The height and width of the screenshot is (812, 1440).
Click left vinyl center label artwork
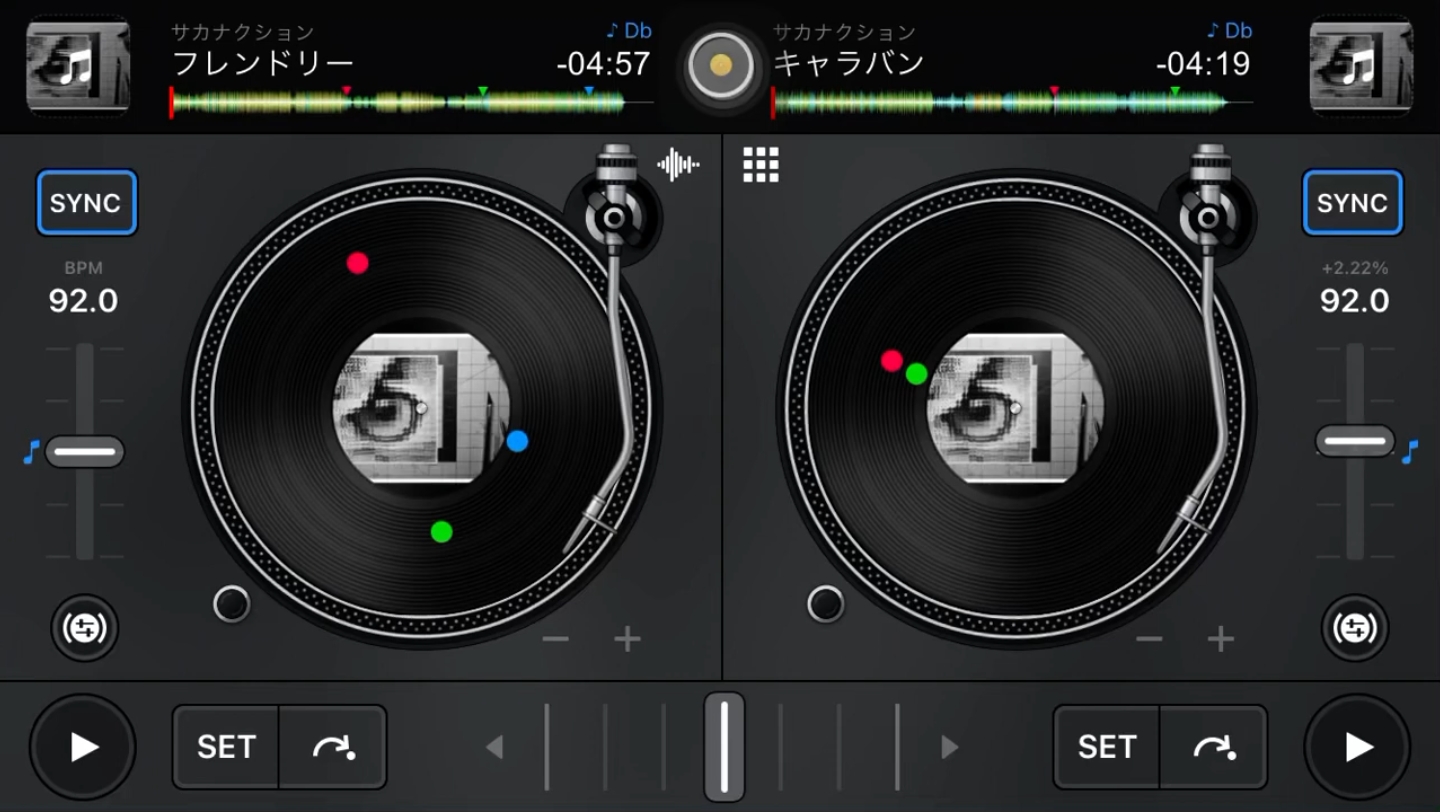point(421,408)
